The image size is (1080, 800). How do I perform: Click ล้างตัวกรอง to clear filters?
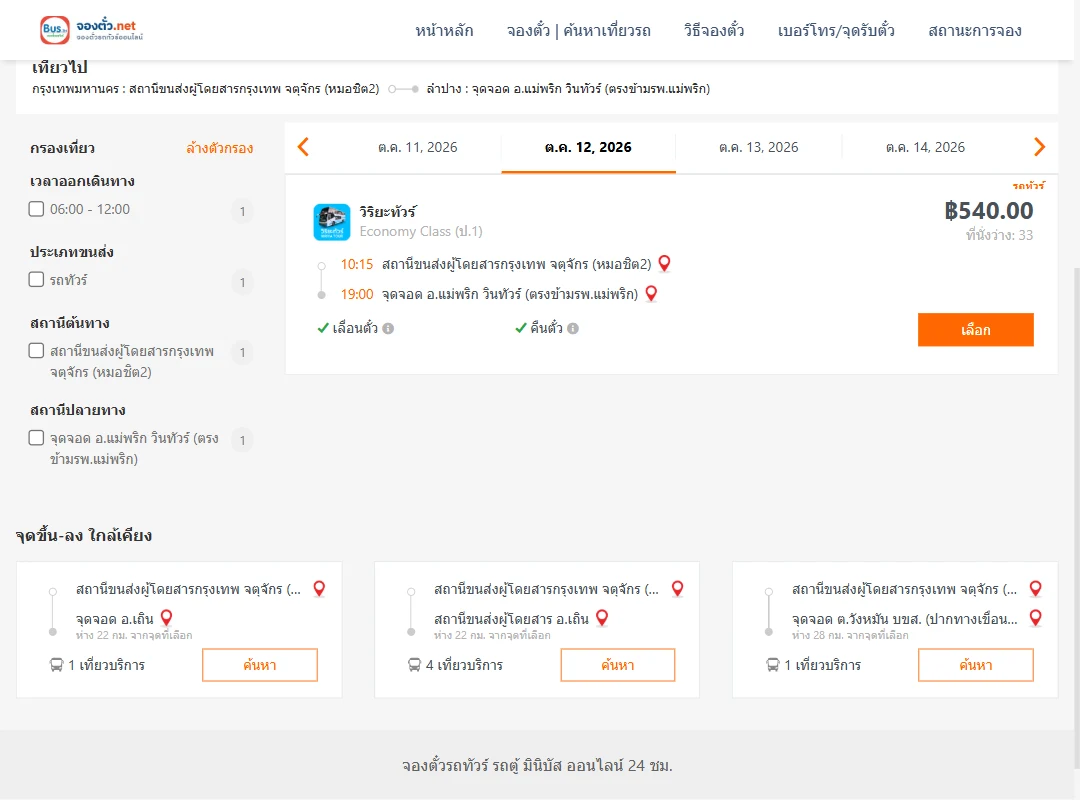point(220,148)
